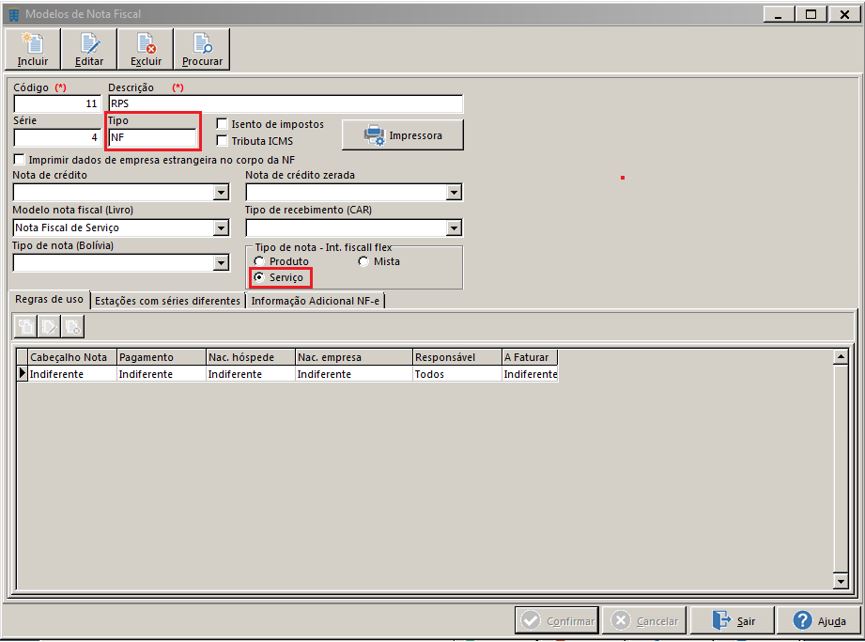Select the Indiferente cell under A Faturar
This screenshot has height=642, width=865.
coord(530,374)
